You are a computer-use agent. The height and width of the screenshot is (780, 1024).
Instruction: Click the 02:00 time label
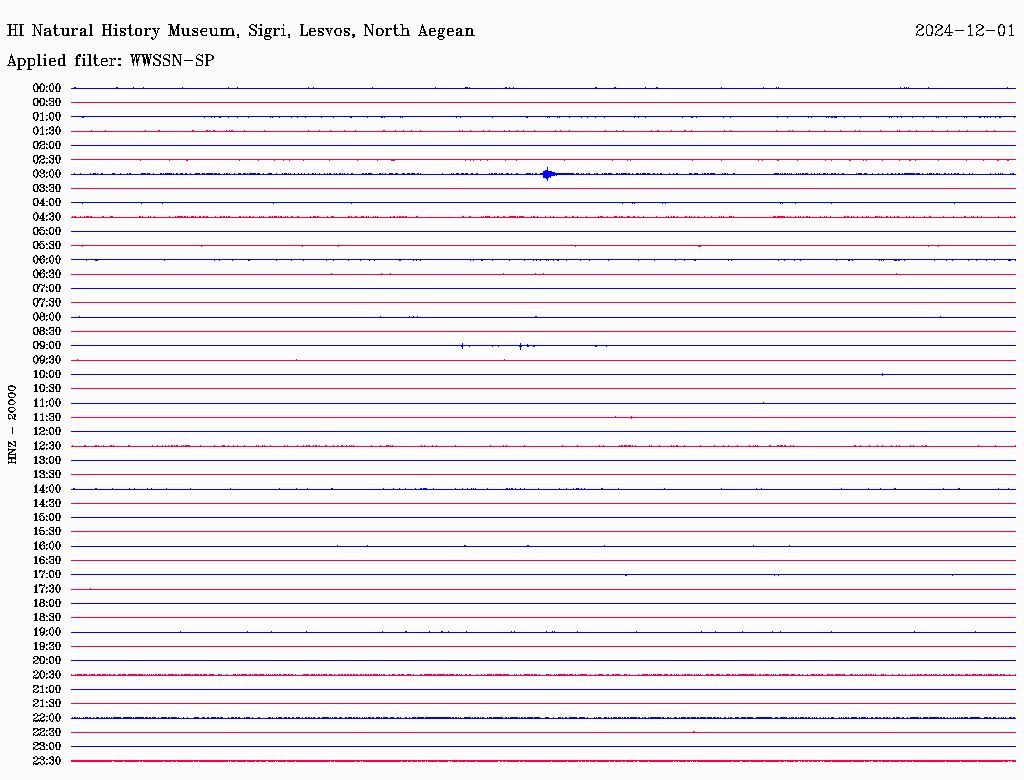point(47,145)
